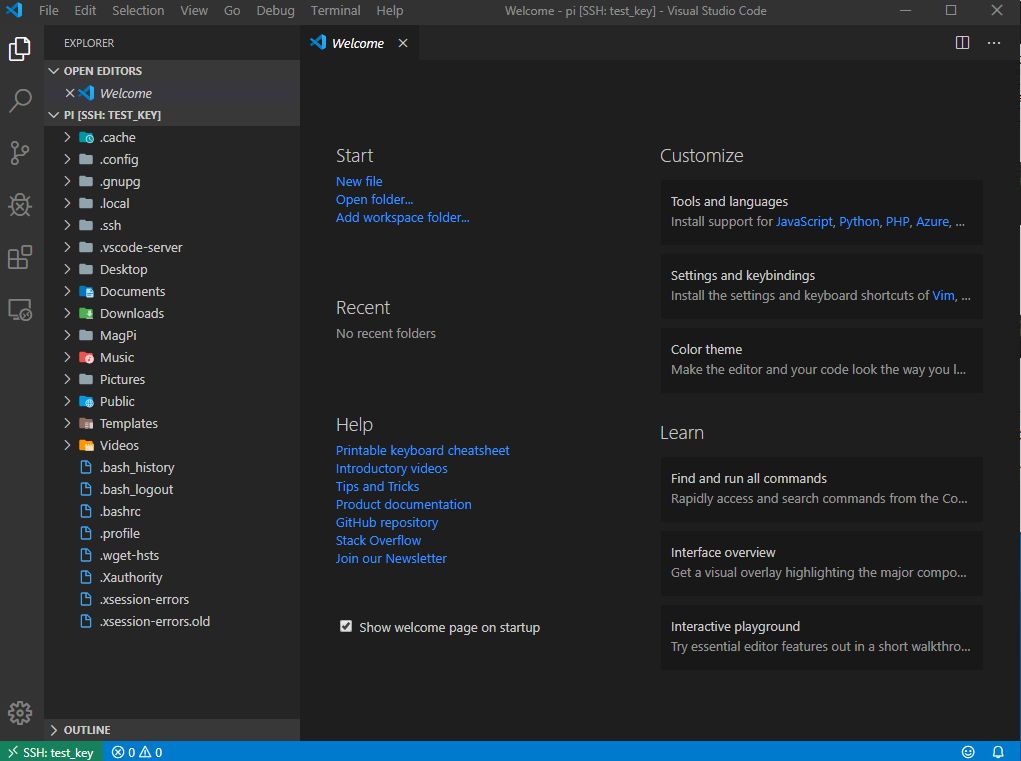
Task: Open the Edit menu
Action: pos(85,10)
